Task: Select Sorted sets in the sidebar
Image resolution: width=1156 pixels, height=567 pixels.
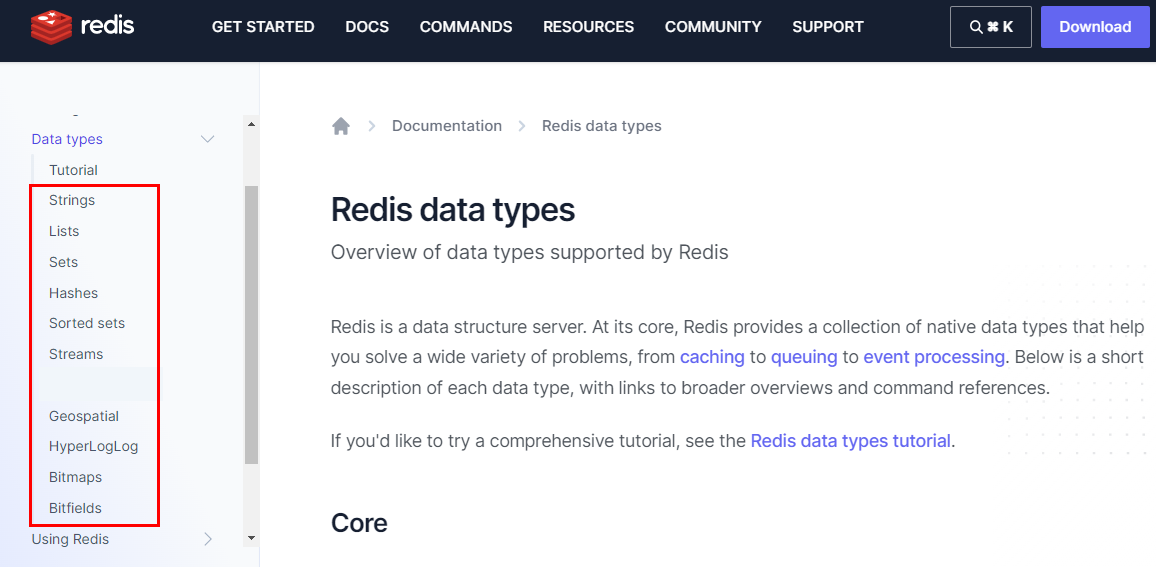Action: pos(87,323)
